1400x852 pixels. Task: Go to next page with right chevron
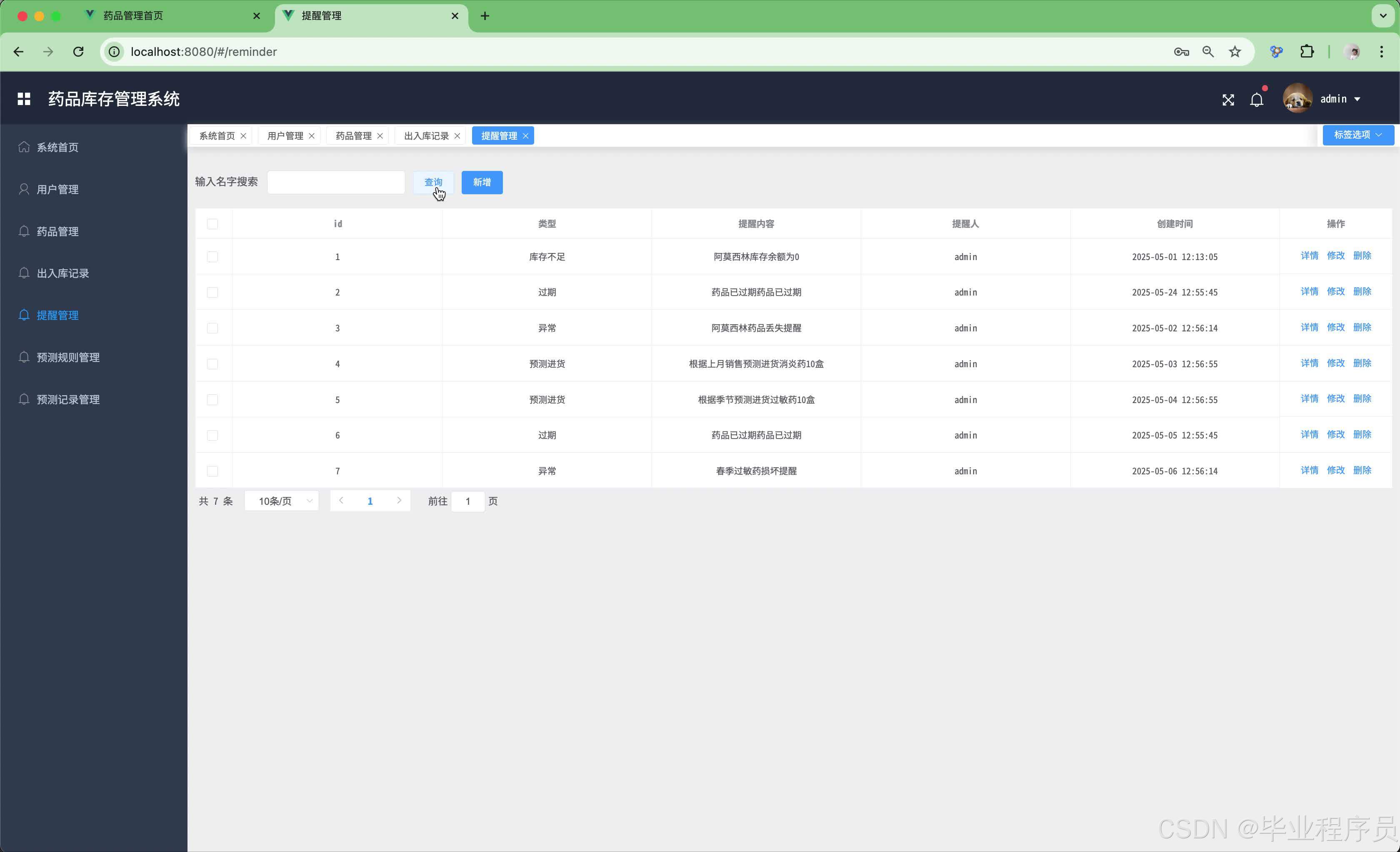(x=399, y=501)
